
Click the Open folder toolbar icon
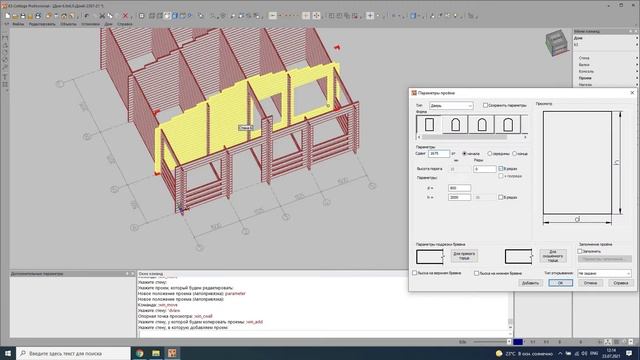click(15, 16)
